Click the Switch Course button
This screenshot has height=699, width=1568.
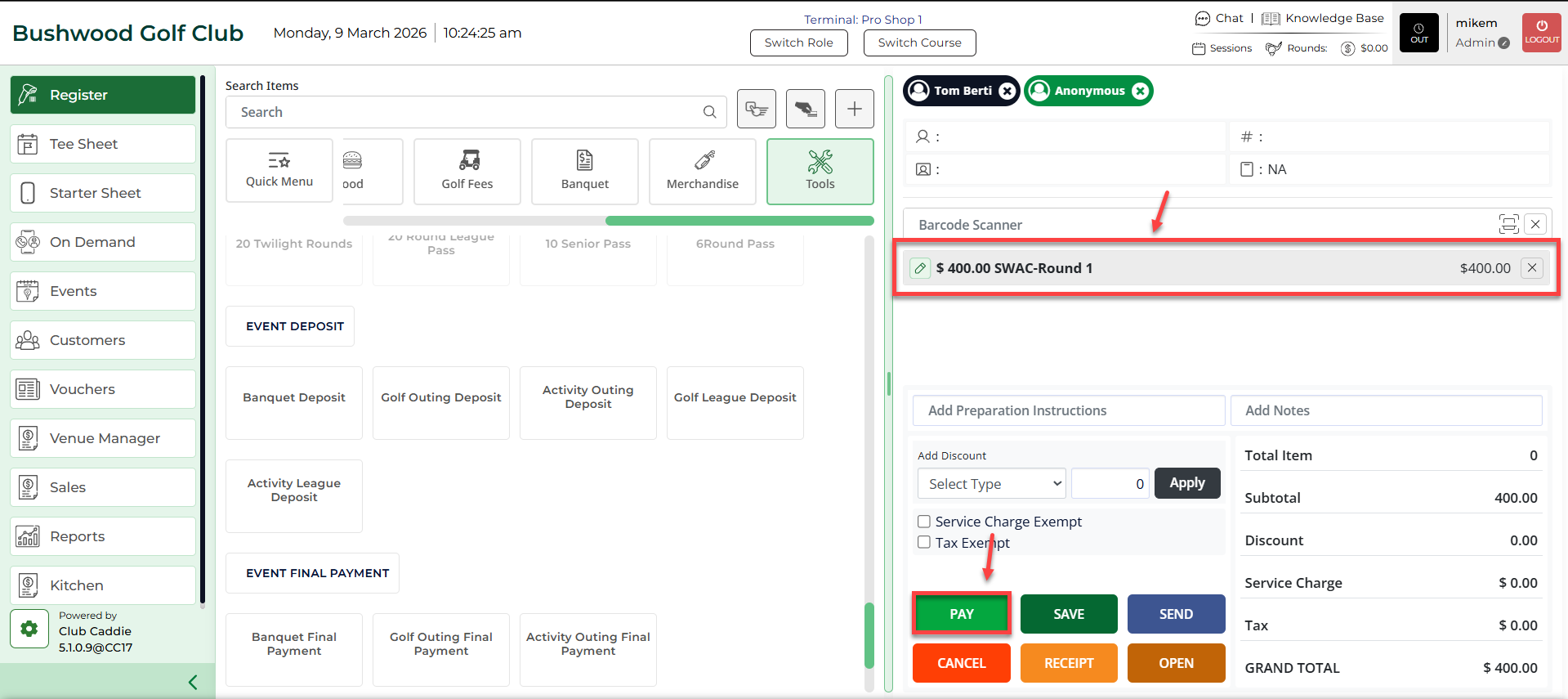click(x=919, y=43)
